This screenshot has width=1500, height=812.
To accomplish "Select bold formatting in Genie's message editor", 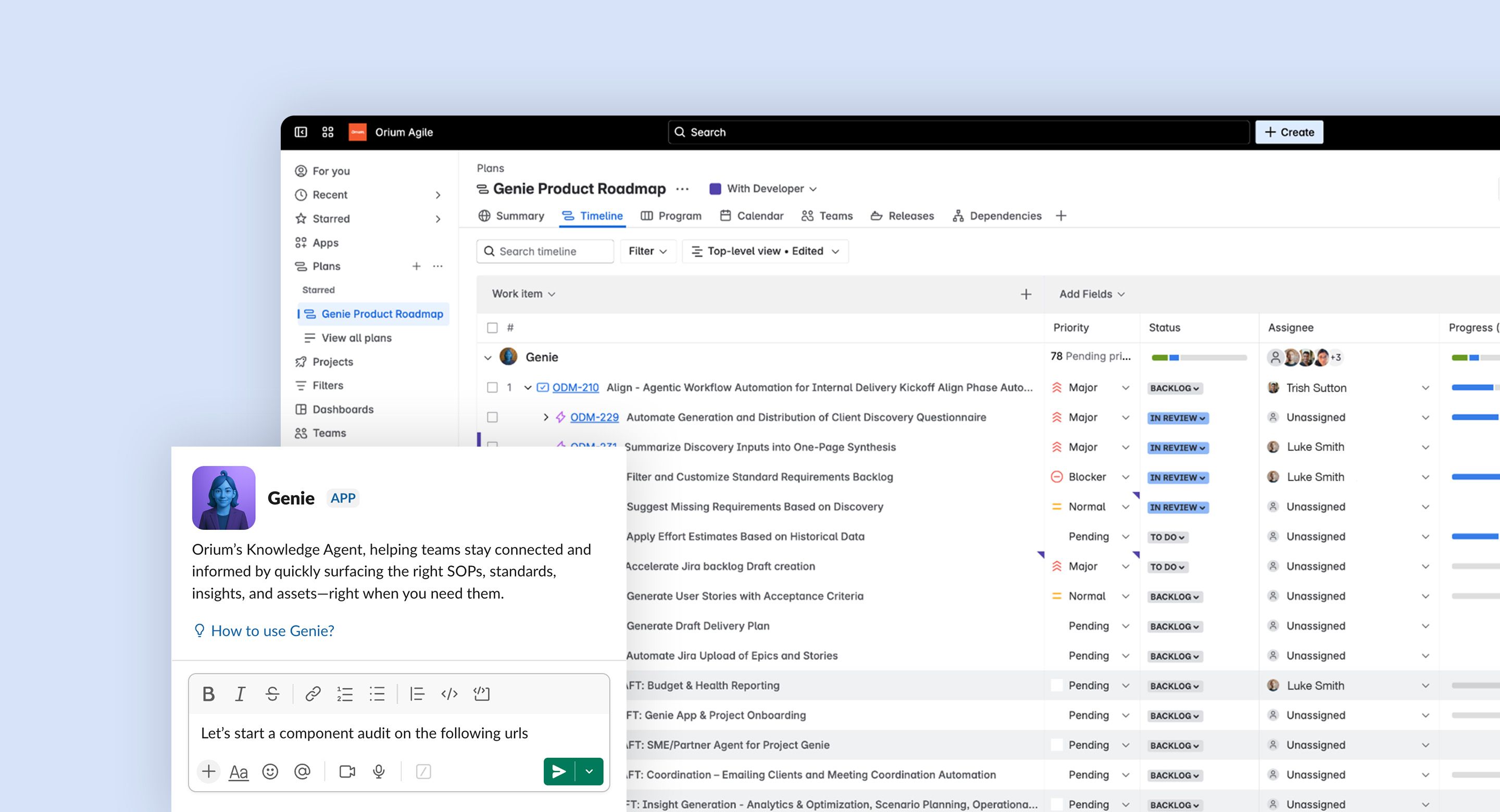I will click(x=208, y=693).
